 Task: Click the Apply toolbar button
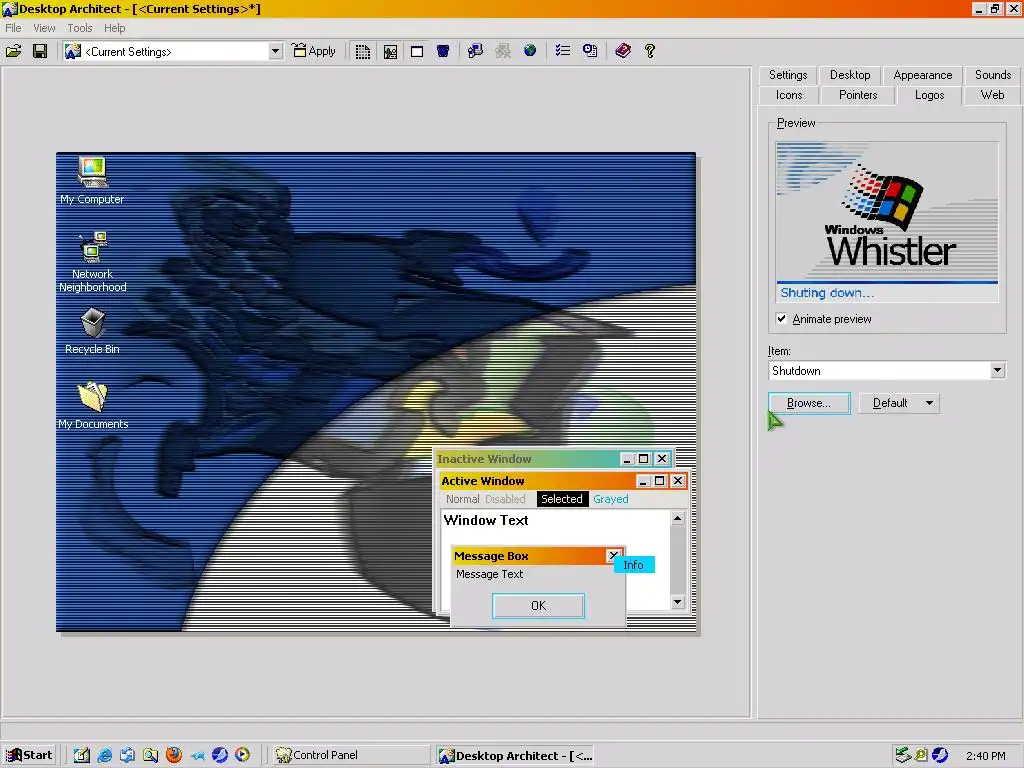[314, 51]
